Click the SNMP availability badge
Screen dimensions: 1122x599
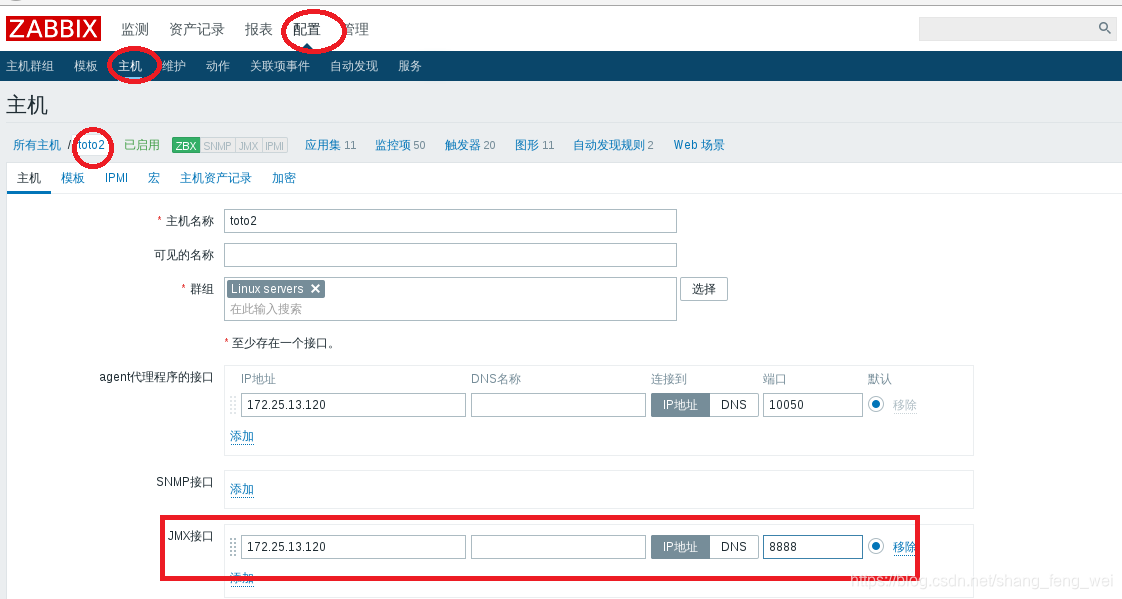point(218,145)
